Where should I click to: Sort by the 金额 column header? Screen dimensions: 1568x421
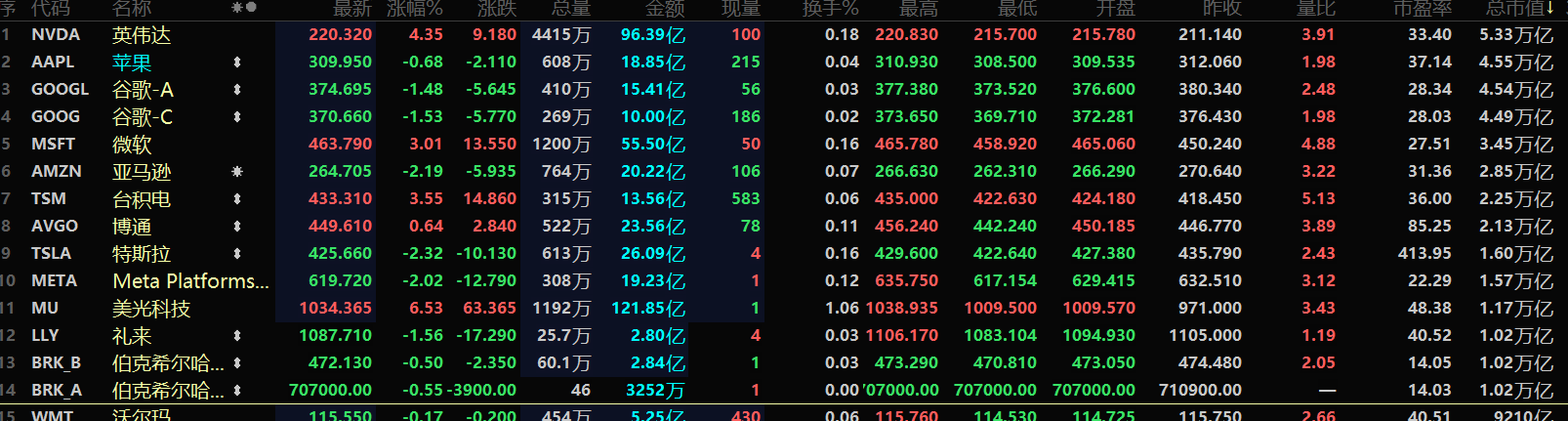(666, 9)
